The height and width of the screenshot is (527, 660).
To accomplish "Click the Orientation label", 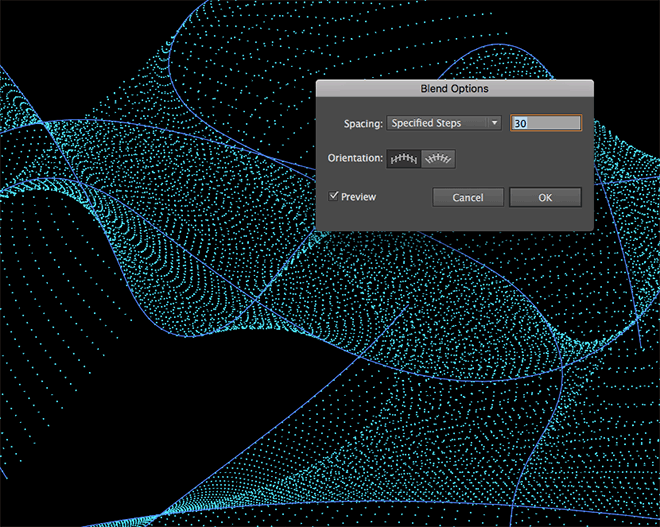I will [355, 158].
